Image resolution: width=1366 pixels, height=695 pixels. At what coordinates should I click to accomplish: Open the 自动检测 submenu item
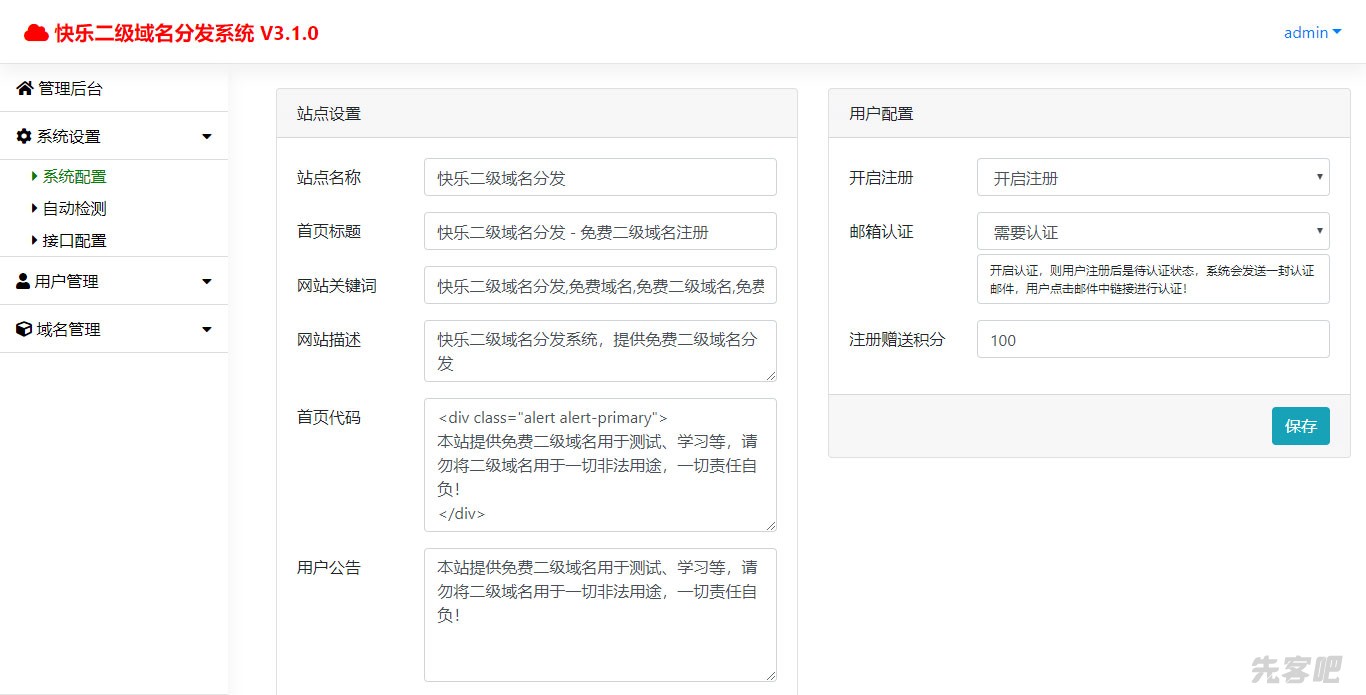tap(74, 208)
